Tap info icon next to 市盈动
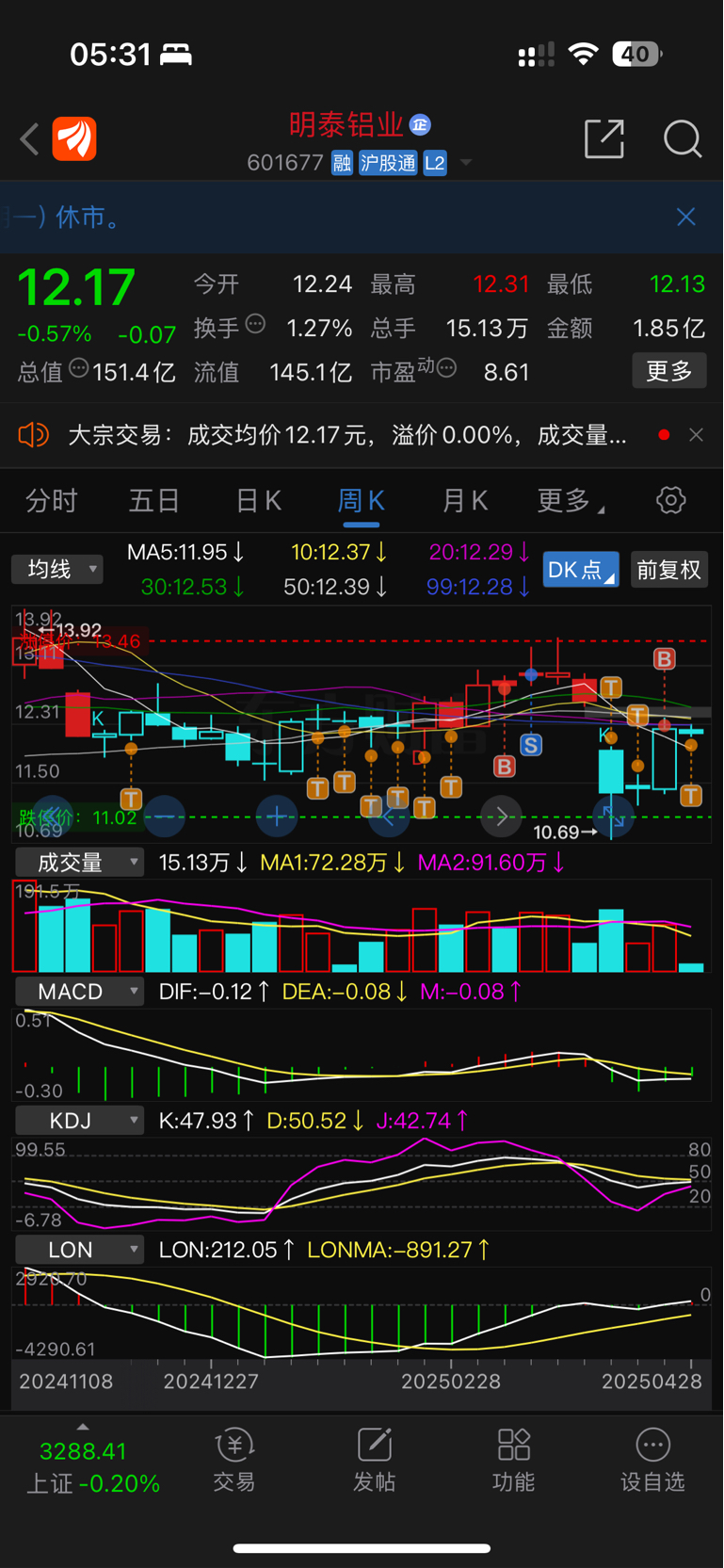Viewport: 724px width, 1568px height. tap(447, 368)
